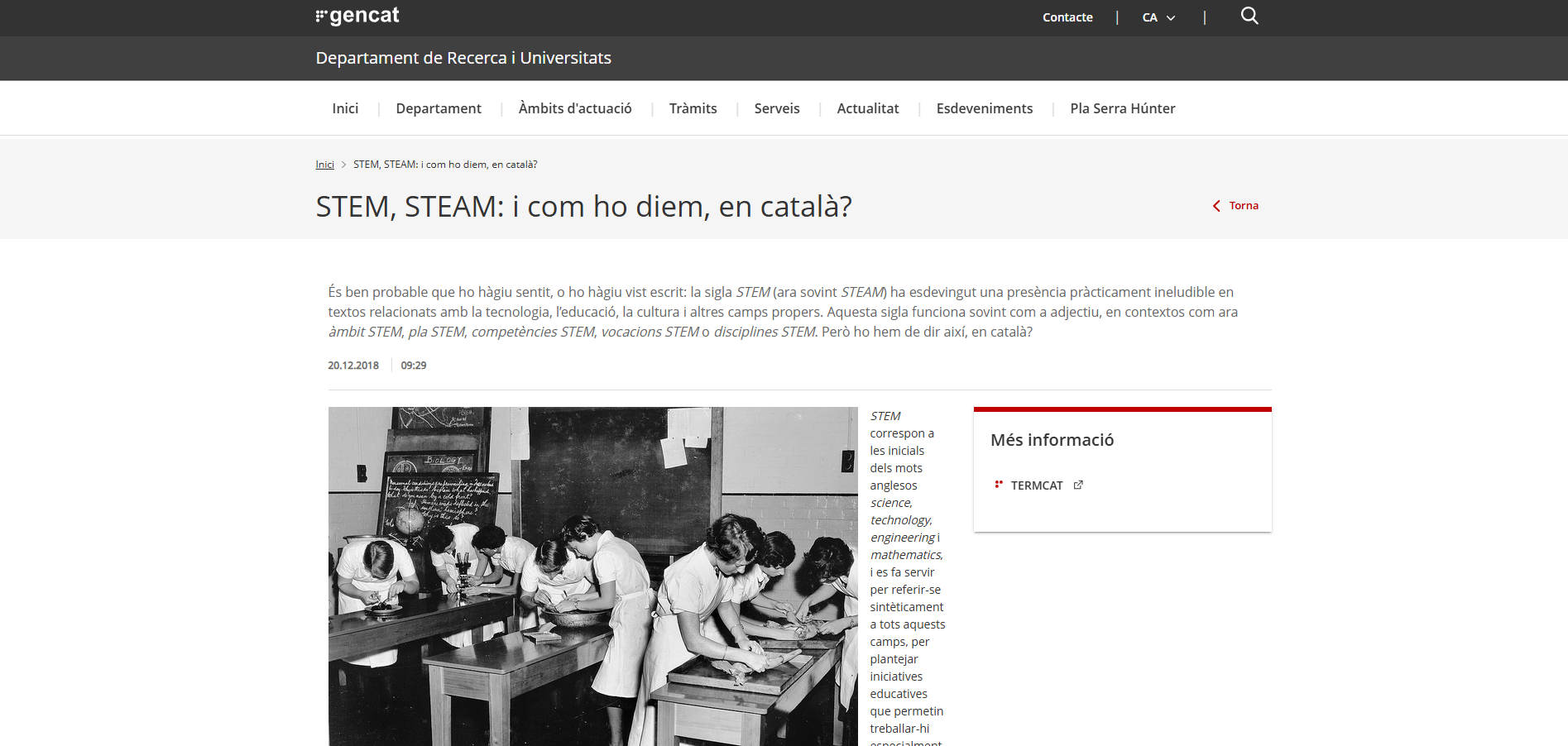The width and height of the screenshot is (1568, 746).
Task: Click the date 20.12.2018
Action: pyautogui.click(x=353, y=366)
